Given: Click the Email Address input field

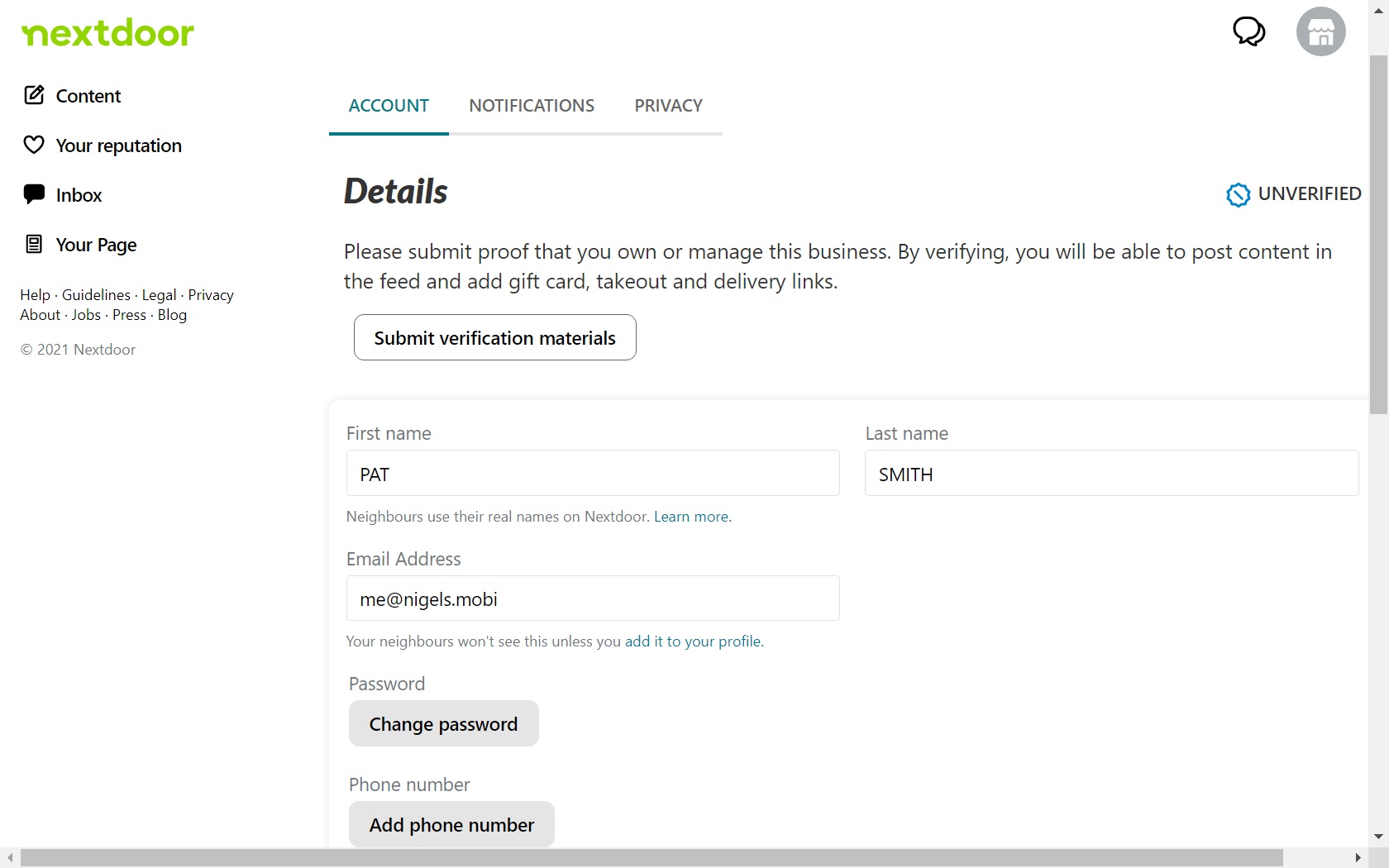Looking at the screenshot, I should pos(592,599).
